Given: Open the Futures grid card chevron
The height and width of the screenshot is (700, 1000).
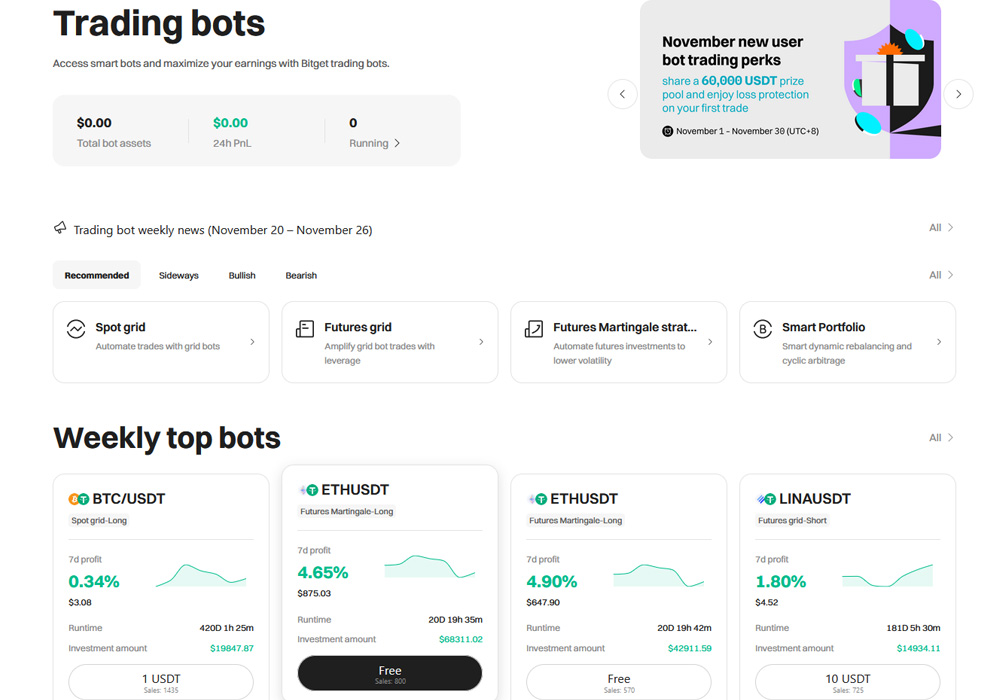Looking at the screenshot, I should 482,342.
